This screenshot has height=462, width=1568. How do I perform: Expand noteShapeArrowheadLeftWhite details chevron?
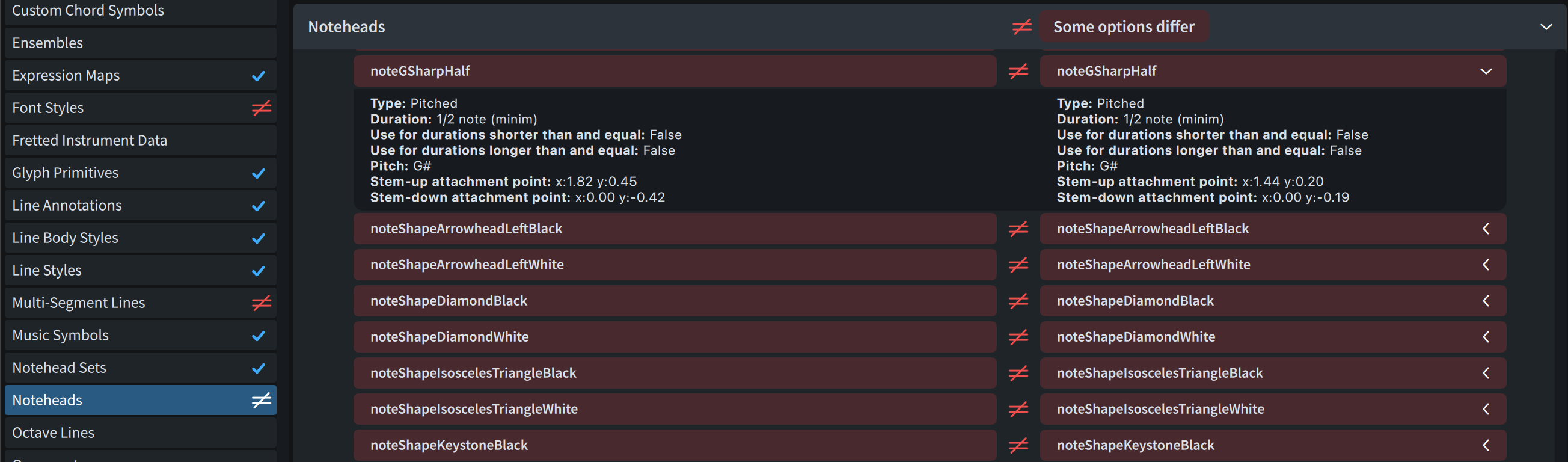pyautogui.click(x=1485, y=265)
